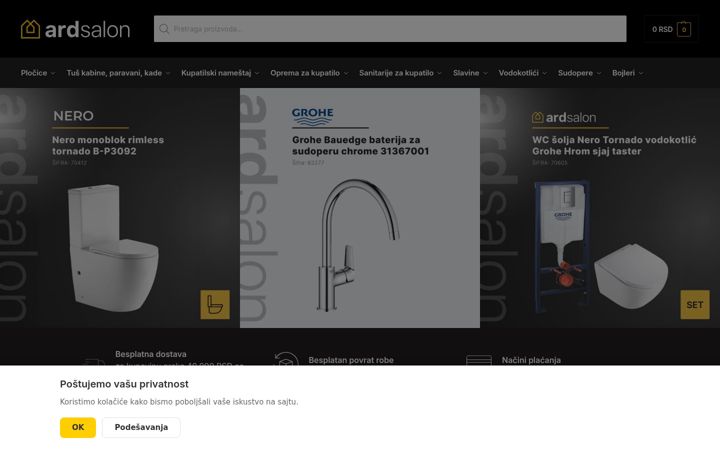Click the Grohe brand logo
720x450 pixels.
(313, 117)
